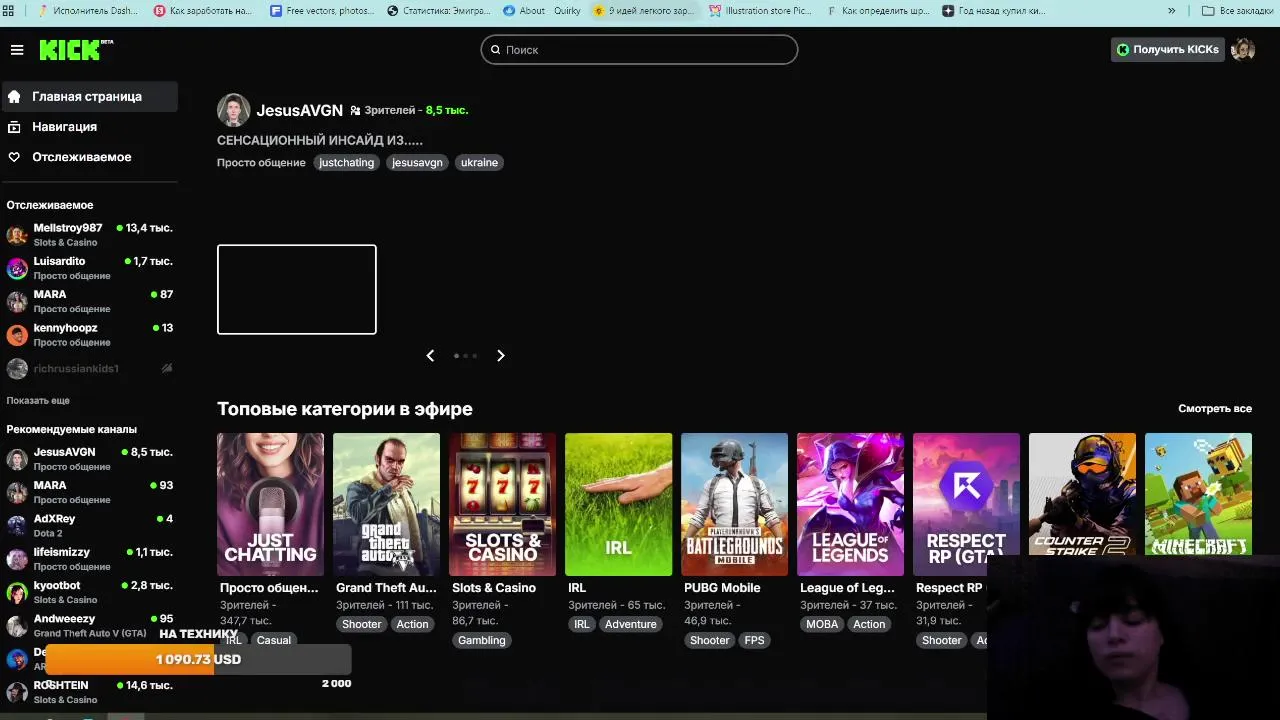Open Навигация sidebar item
Viewport: 1280px width, 720px height.
pos(90,127)
